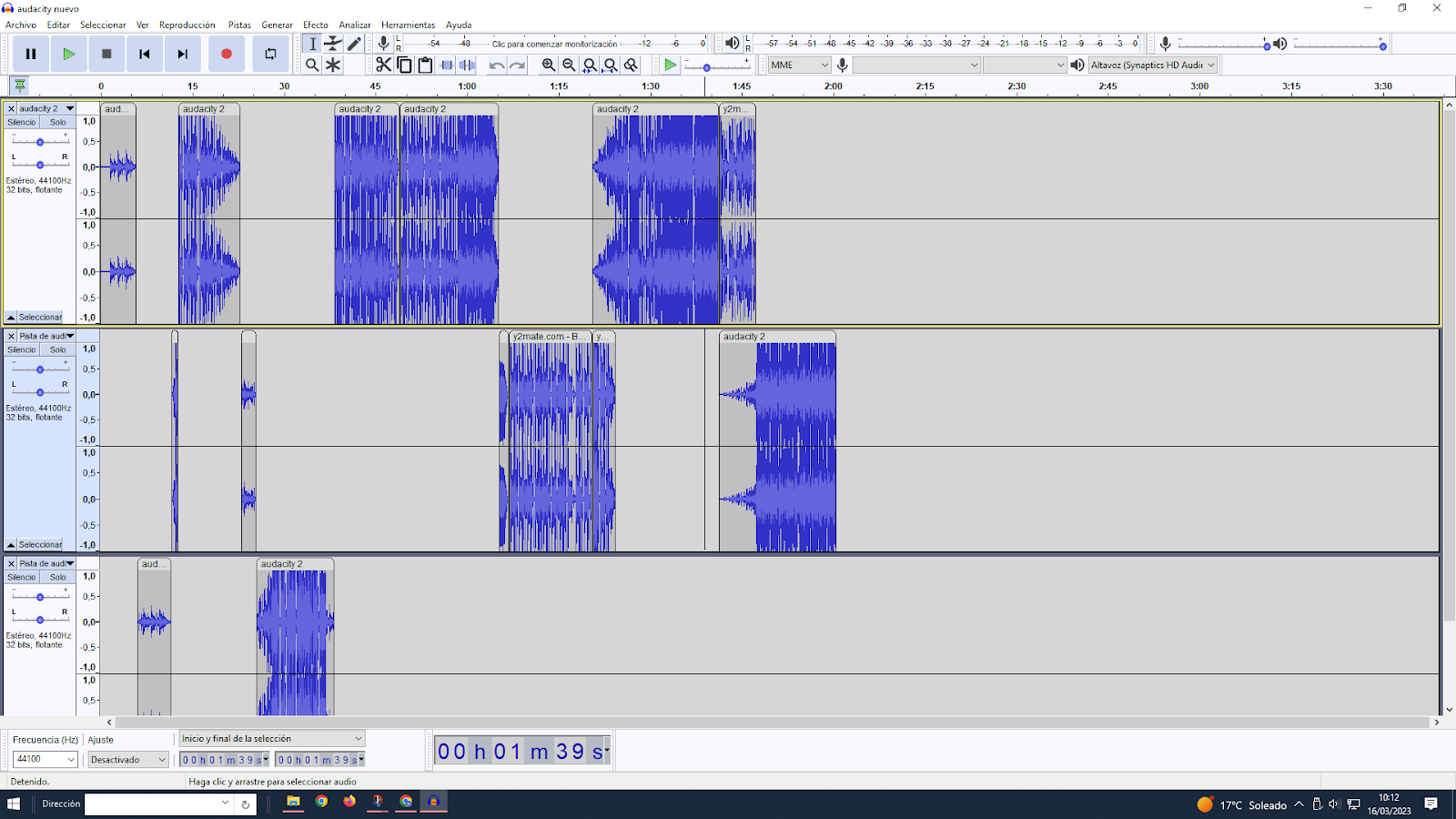Viewport: 1456px width, 819px height.
Task: Mute first track with Silencio button
Action: (22, 122)
